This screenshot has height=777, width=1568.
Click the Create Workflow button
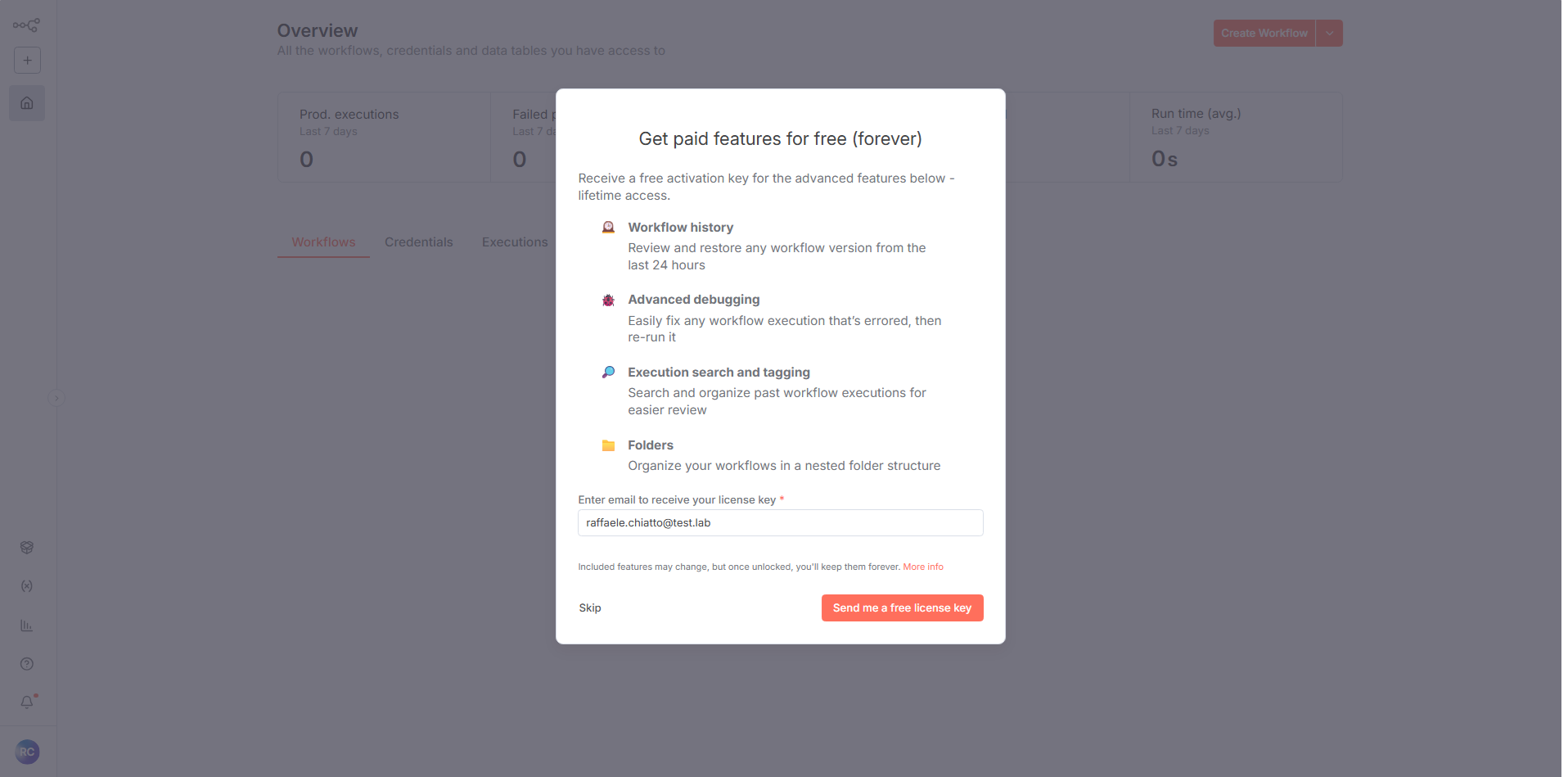pyautogui.click(x=1264, y=34)
